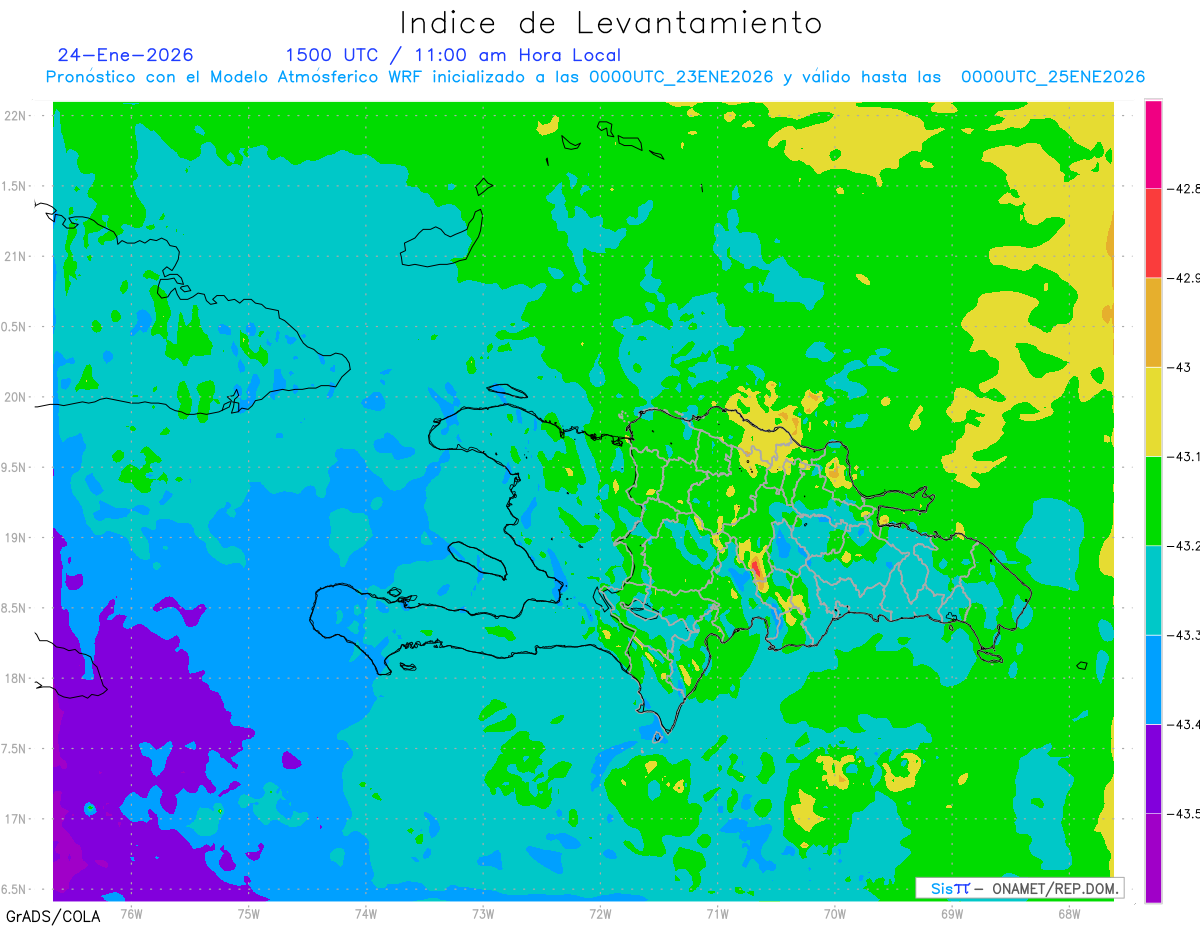Viewport: 1200px width, 927px height.
Task: Click the '22N' latitude label
Action: [16, 116]
